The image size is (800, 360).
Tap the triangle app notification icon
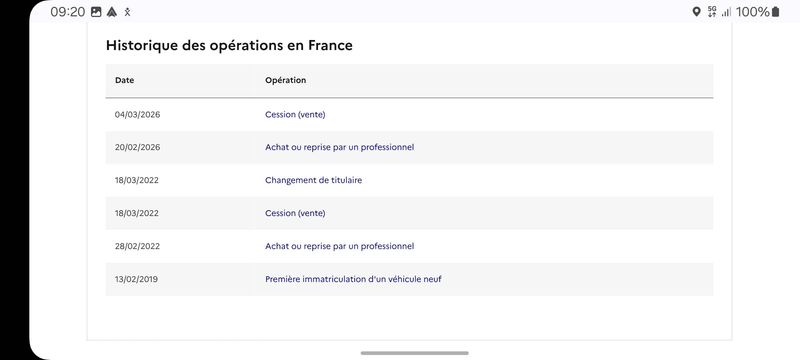pos(112,12)
